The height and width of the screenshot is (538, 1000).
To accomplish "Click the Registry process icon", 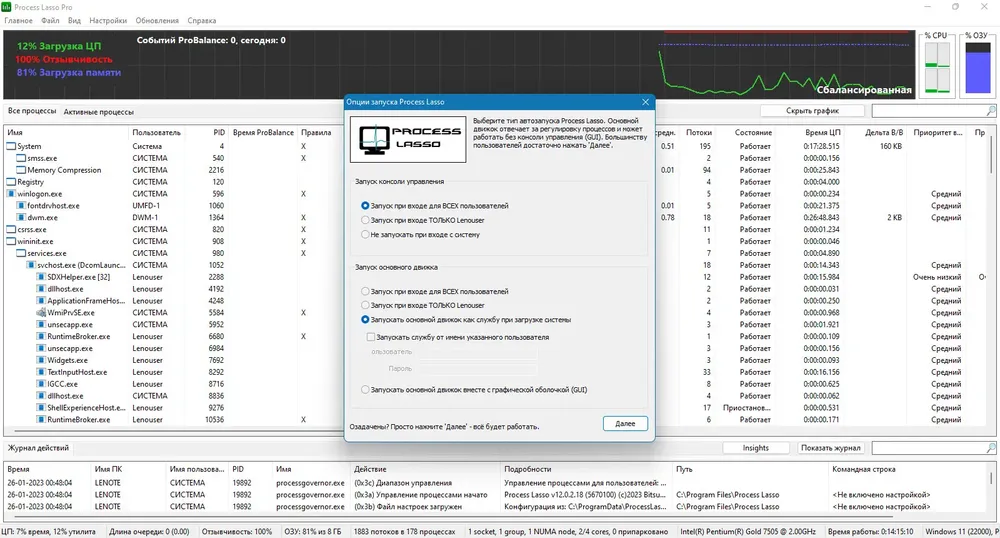I will (11, 182).
